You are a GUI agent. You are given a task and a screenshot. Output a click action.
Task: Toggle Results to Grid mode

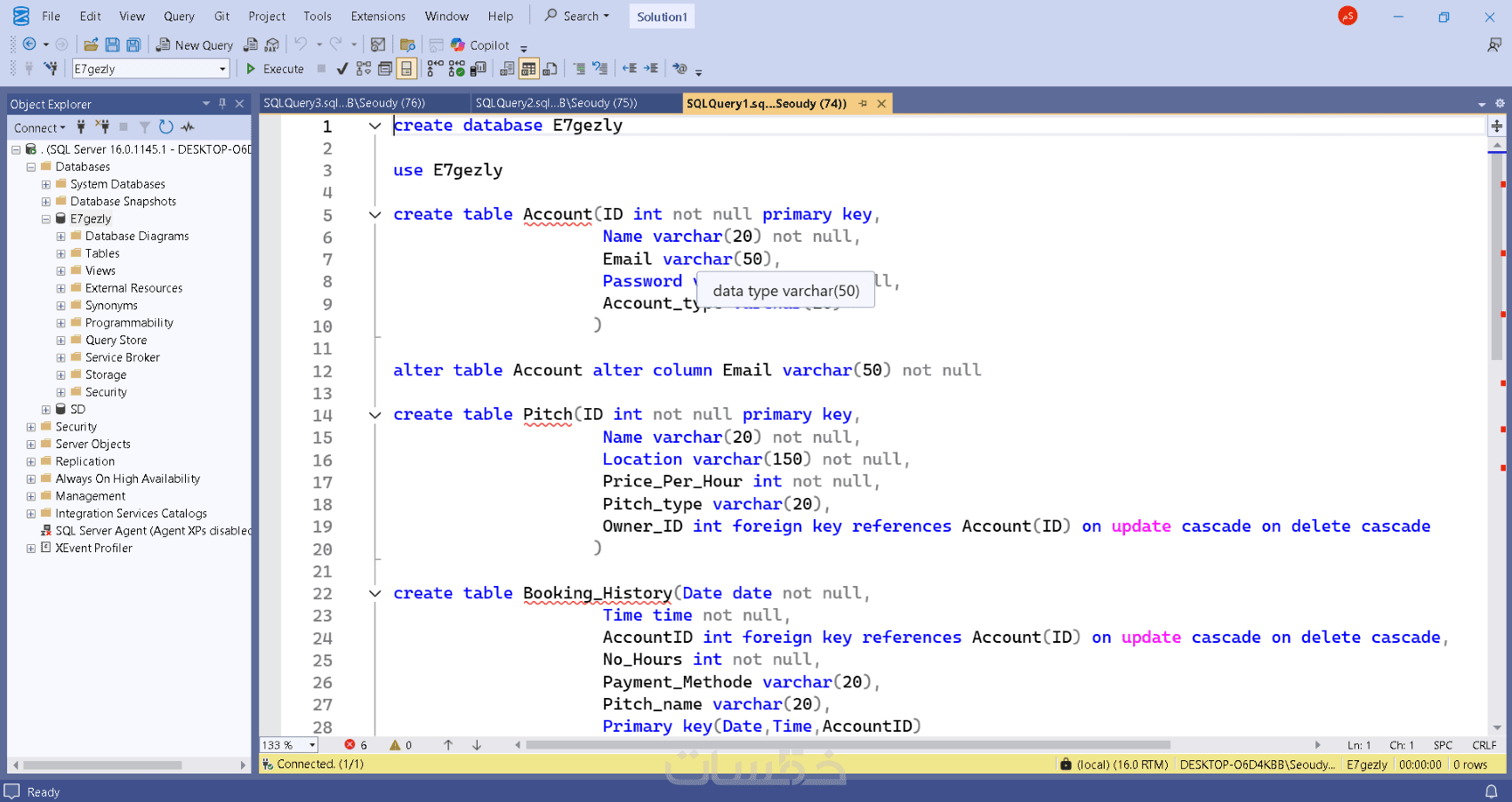(x=529, y=68)
